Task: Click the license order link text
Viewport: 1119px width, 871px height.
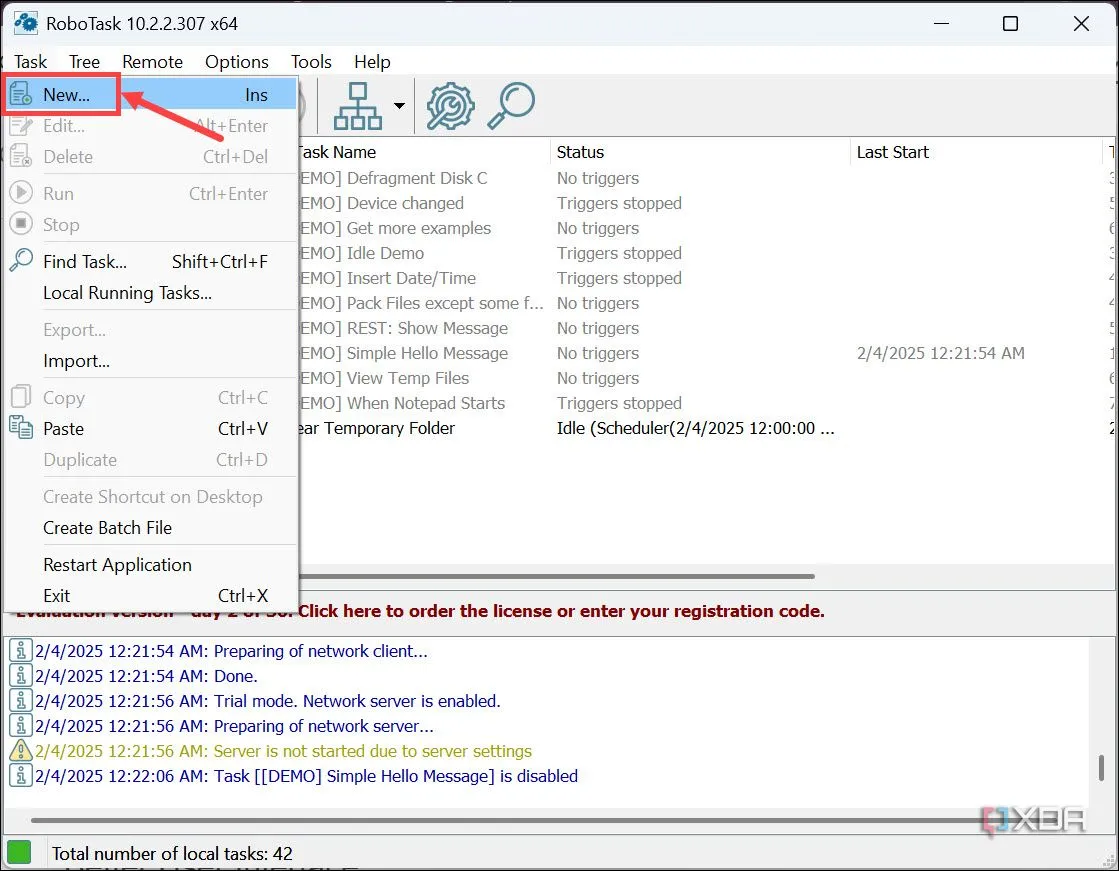Action: (561, 611)
